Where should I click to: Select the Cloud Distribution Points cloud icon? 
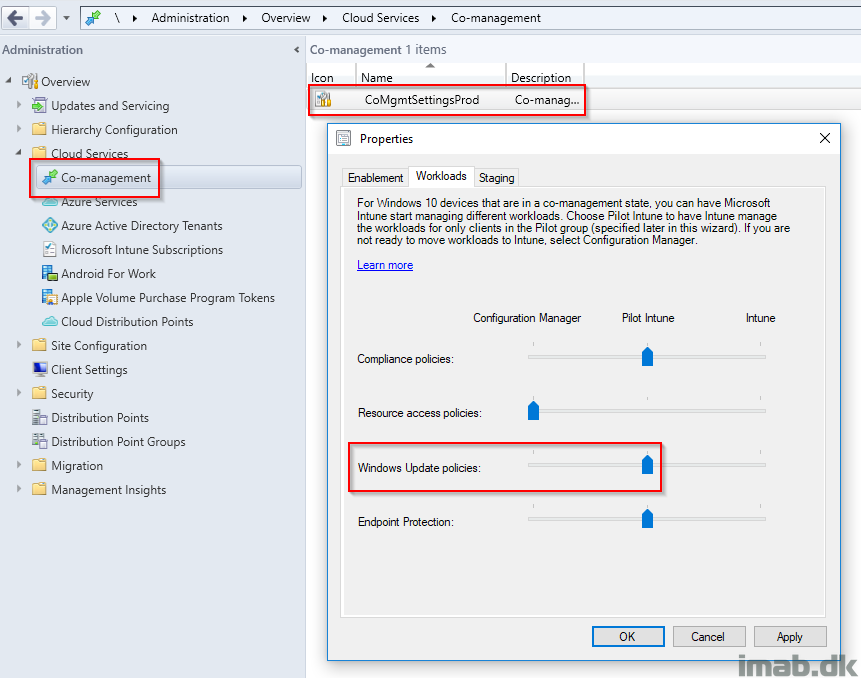coord(50,321)
